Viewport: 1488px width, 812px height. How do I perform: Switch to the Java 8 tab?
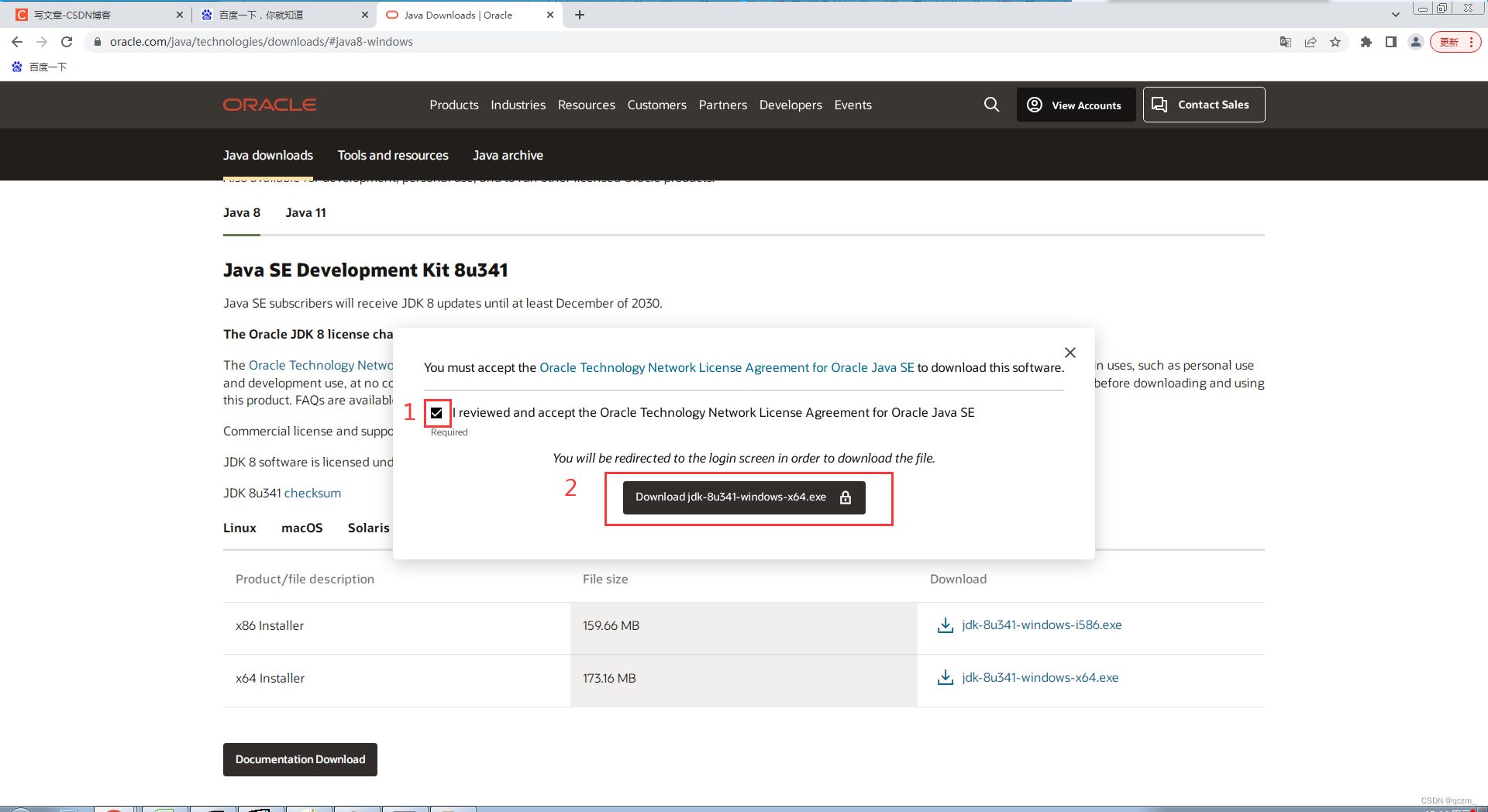click(242, 212)
